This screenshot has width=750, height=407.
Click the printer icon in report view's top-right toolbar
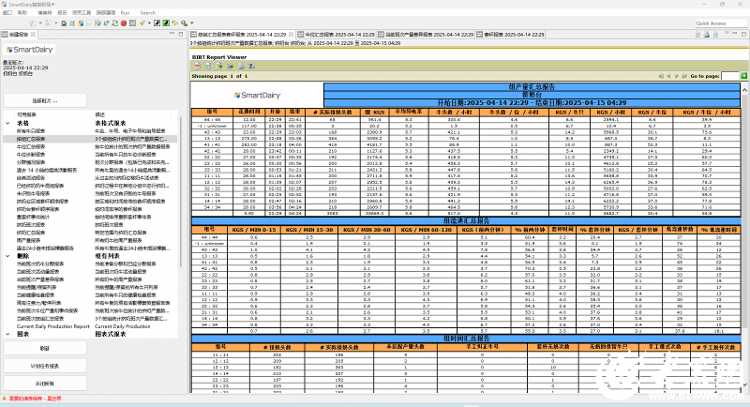tap(706, 34)
